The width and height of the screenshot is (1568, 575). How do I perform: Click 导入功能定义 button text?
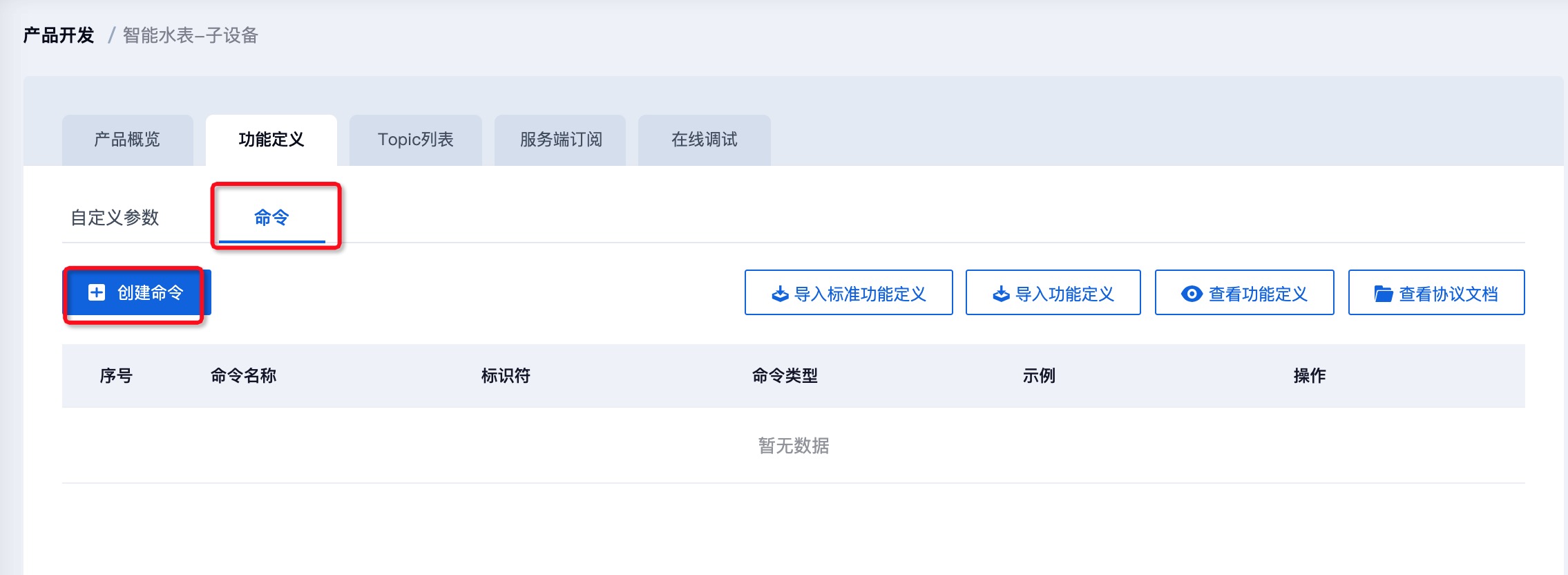click(1064, 294)
